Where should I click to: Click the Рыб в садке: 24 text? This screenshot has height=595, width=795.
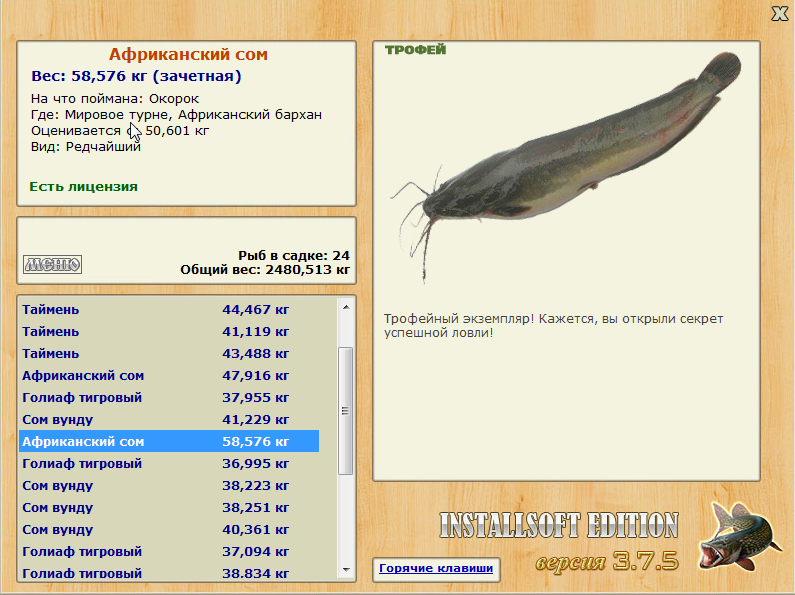[x=294, y=255]
